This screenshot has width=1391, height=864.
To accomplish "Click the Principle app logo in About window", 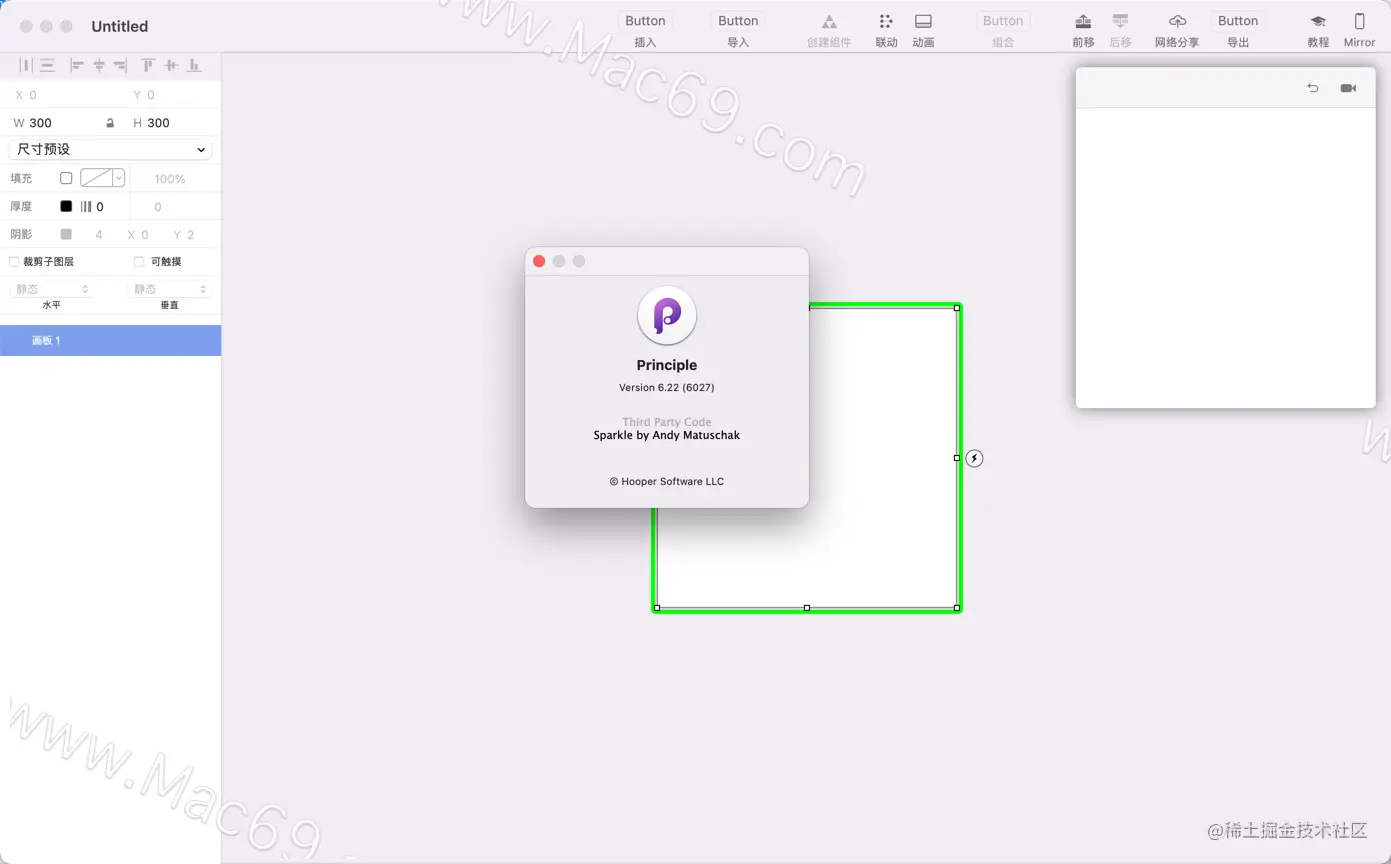I will point(667,315).
